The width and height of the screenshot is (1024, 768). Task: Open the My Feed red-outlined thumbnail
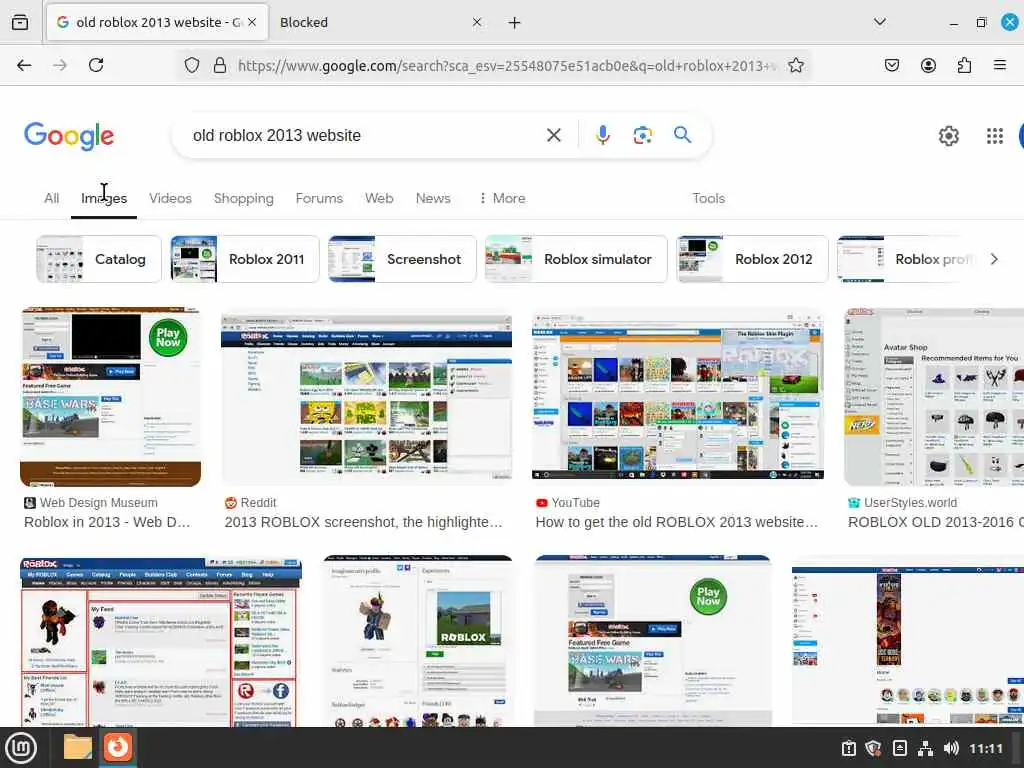pos(161,641)
